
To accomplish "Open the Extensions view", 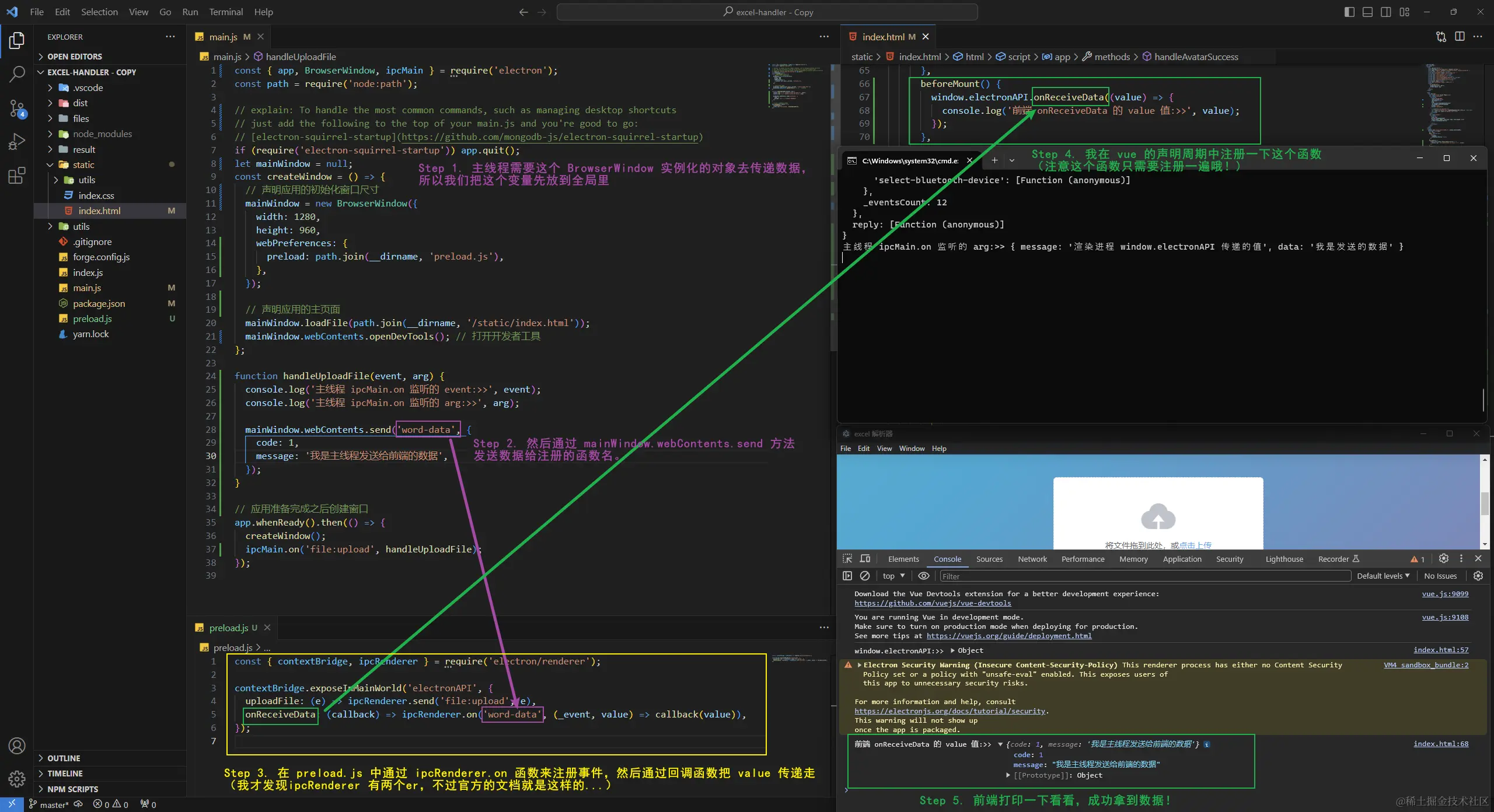I will tap(17, 176).
